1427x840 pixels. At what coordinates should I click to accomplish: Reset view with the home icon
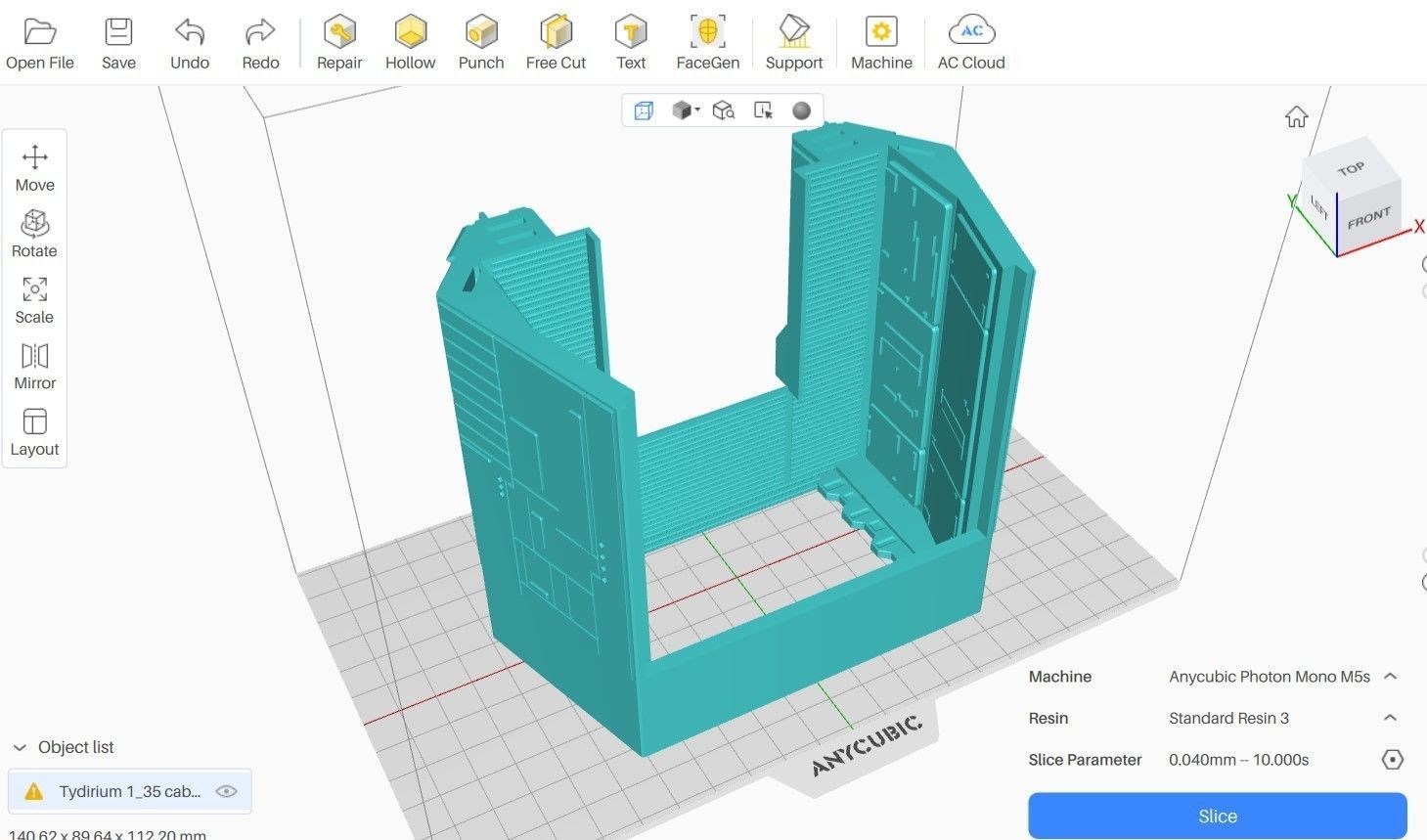tap(1296, 117)
